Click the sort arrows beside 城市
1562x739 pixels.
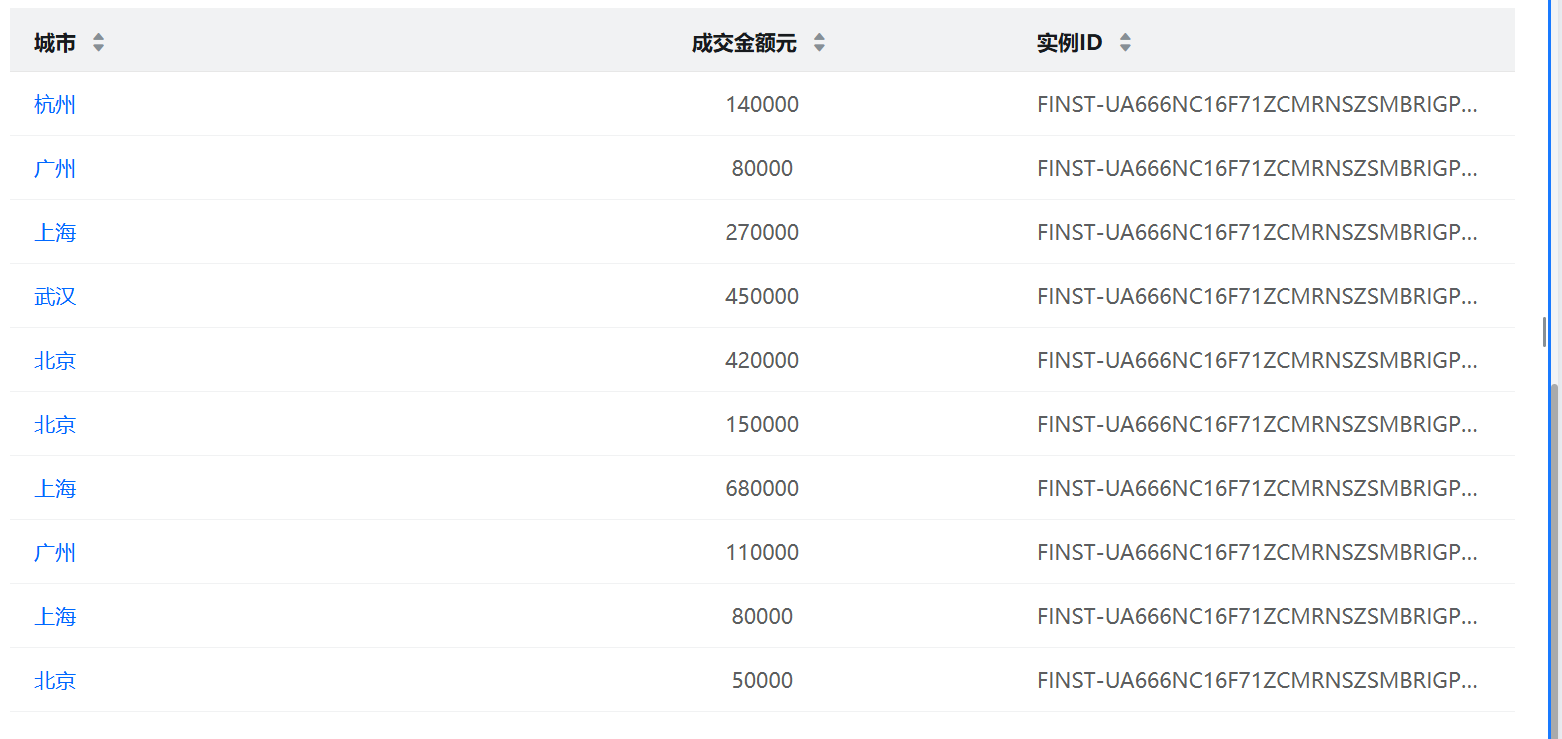pyautogui.click(x=98, y=42)
